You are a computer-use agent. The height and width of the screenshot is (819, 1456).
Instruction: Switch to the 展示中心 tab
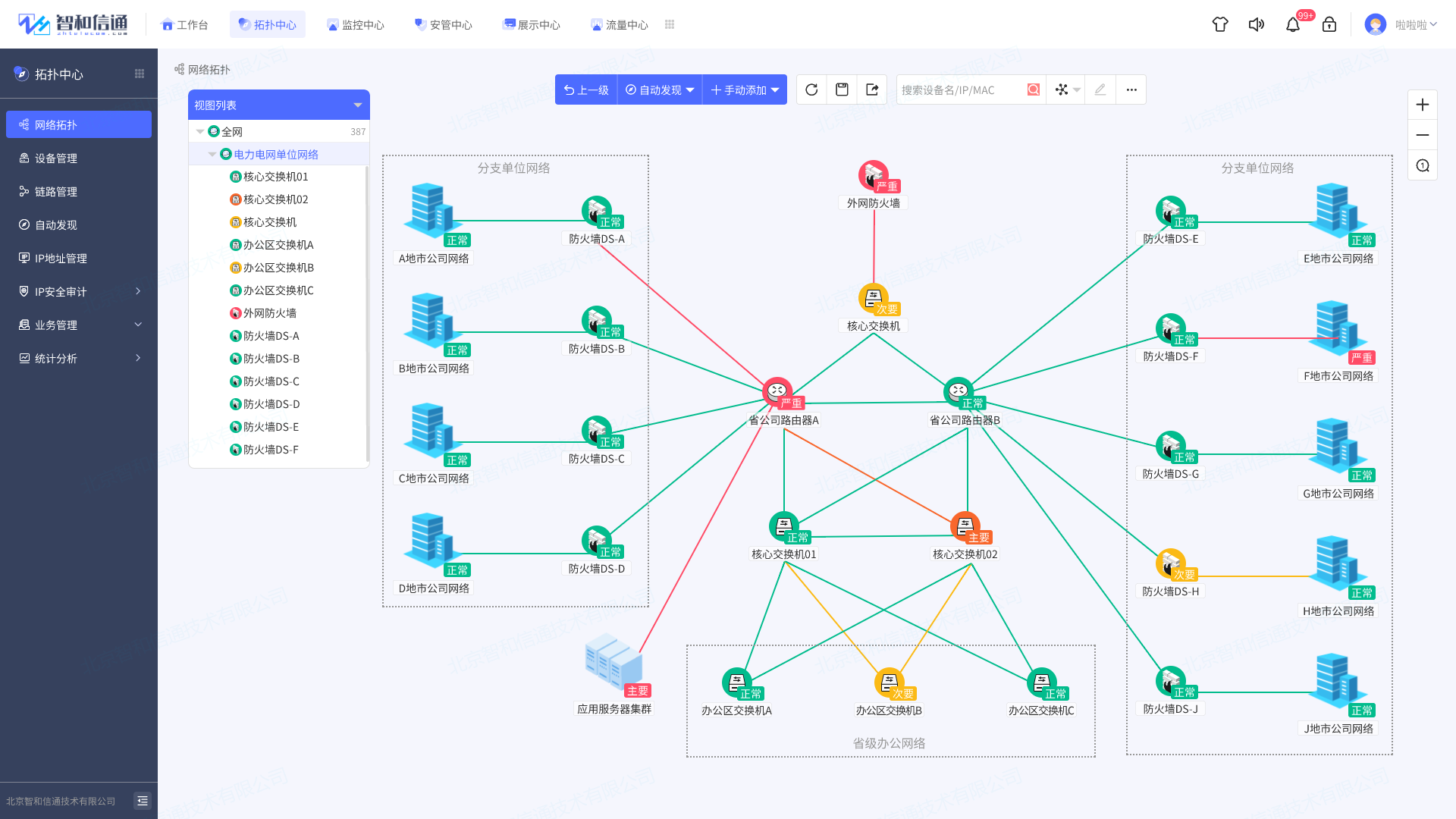[x=531, y=24]
